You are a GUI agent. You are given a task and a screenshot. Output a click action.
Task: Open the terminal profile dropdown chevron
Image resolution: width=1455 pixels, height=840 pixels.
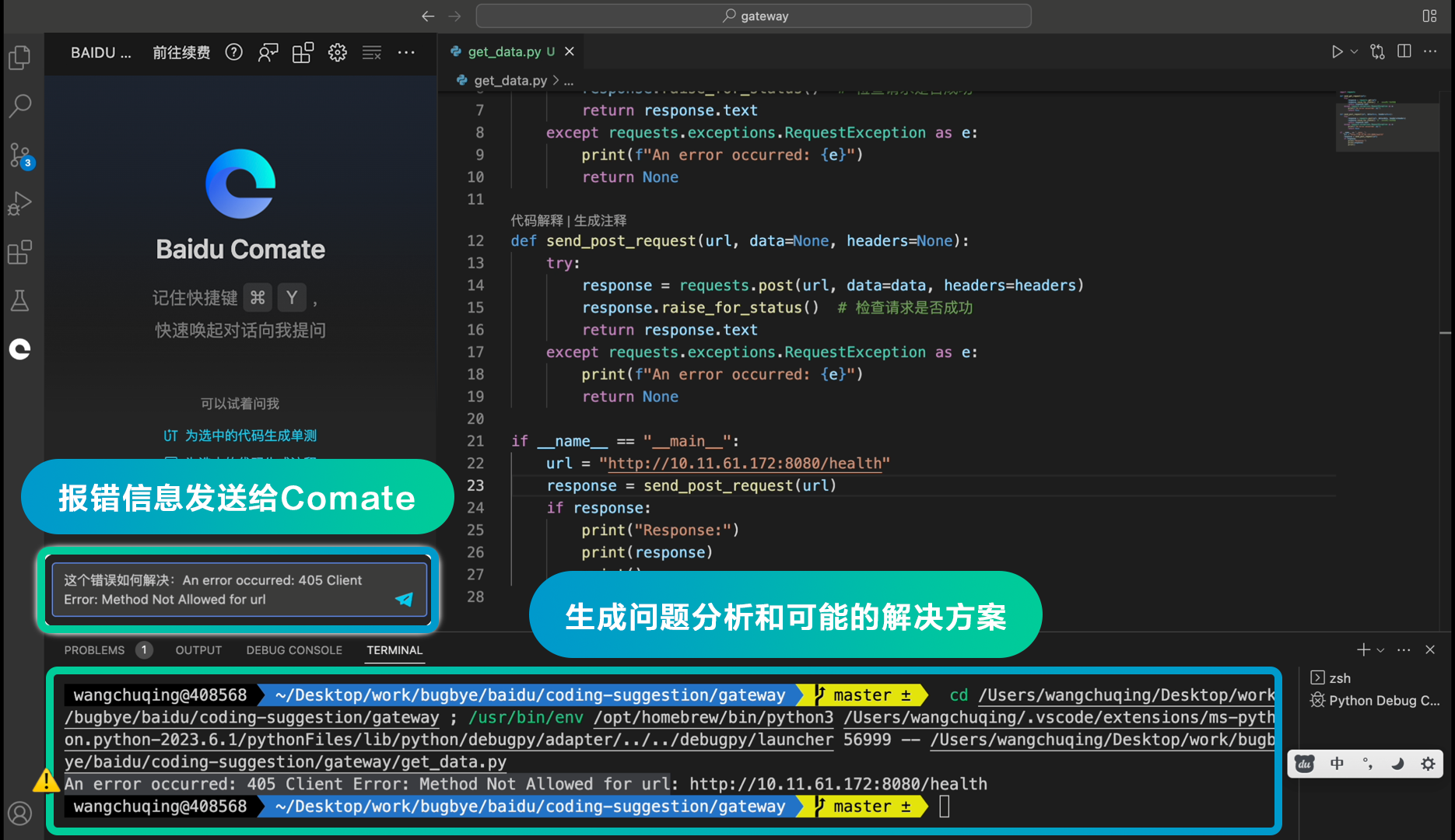tap(1380, 649)
